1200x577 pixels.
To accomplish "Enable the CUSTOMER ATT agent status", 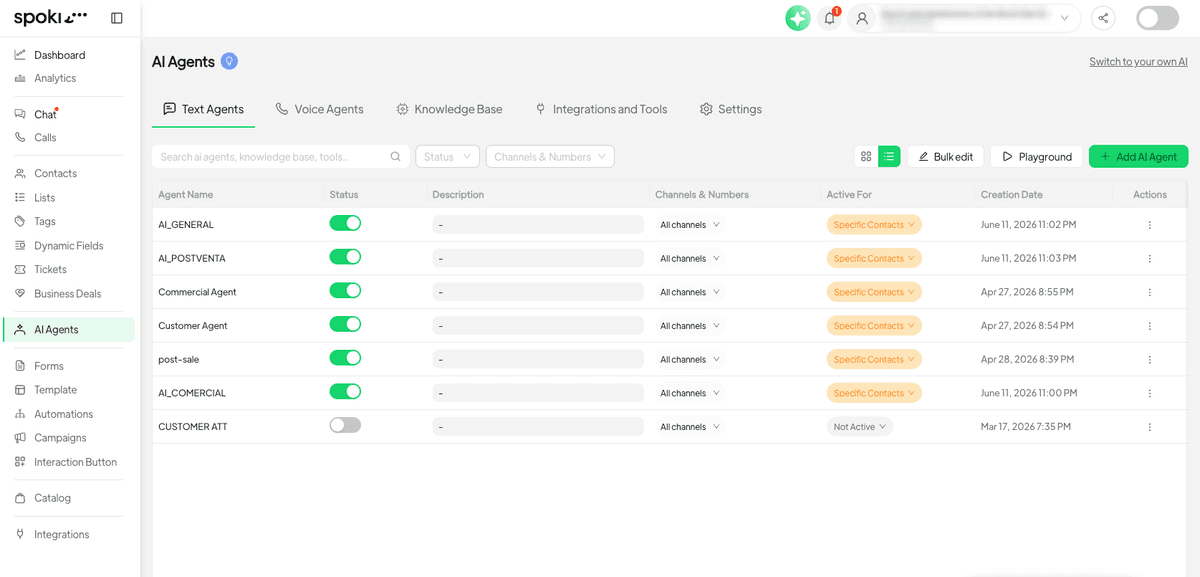I will pyautogui.click(x=345, y=425).
